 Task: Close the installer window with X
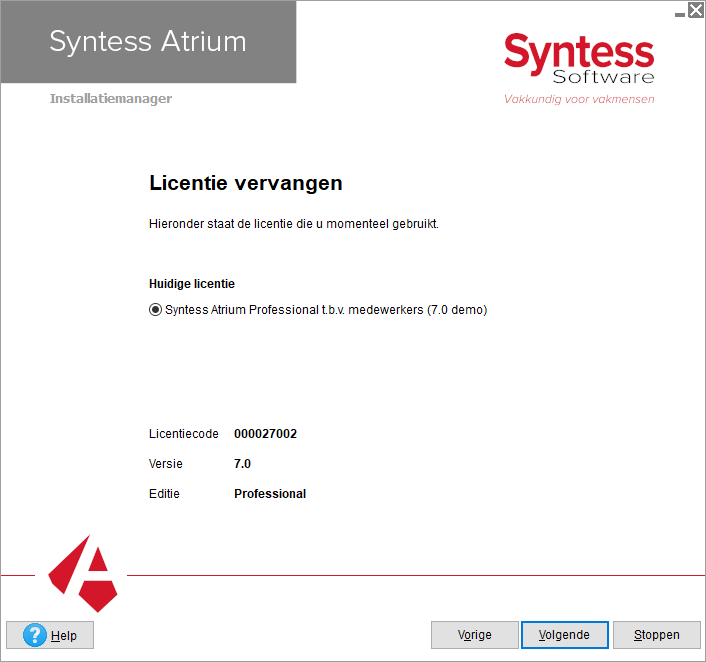tap(696, 10)
